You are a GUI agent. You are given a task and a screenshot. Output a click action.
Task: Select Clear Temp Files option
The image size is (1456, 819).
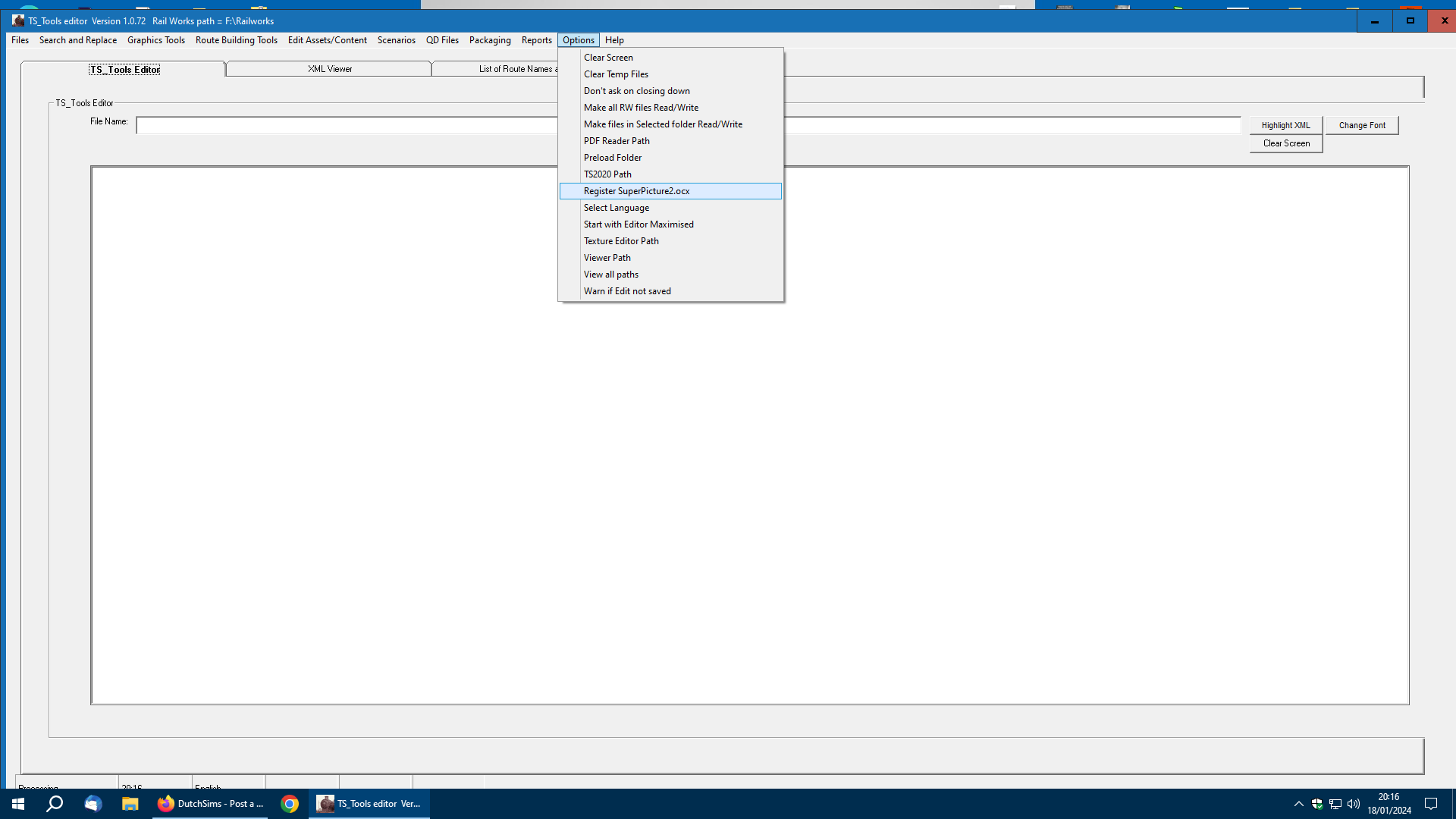(670, 74)
